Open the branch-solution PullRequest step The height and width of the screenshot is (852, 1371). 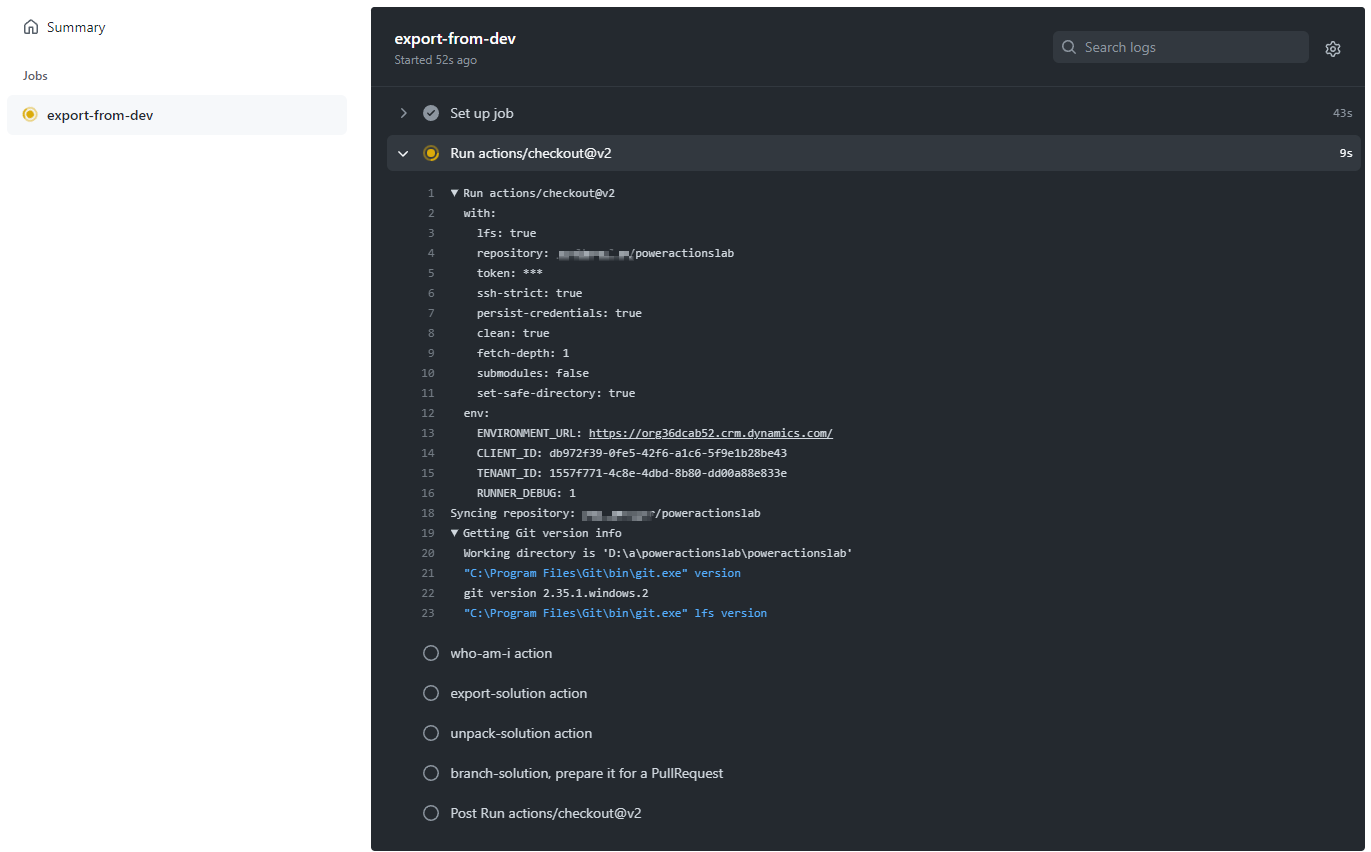pyautogui.click(x=587, y=773)
